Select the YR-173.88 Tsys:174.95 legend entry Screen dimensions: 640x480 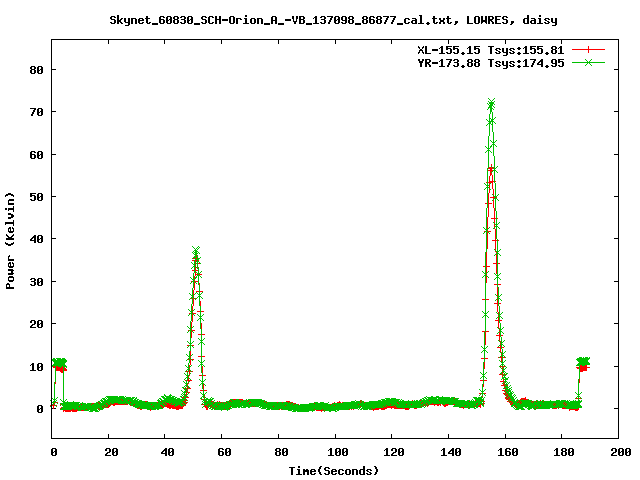point(491,63)
